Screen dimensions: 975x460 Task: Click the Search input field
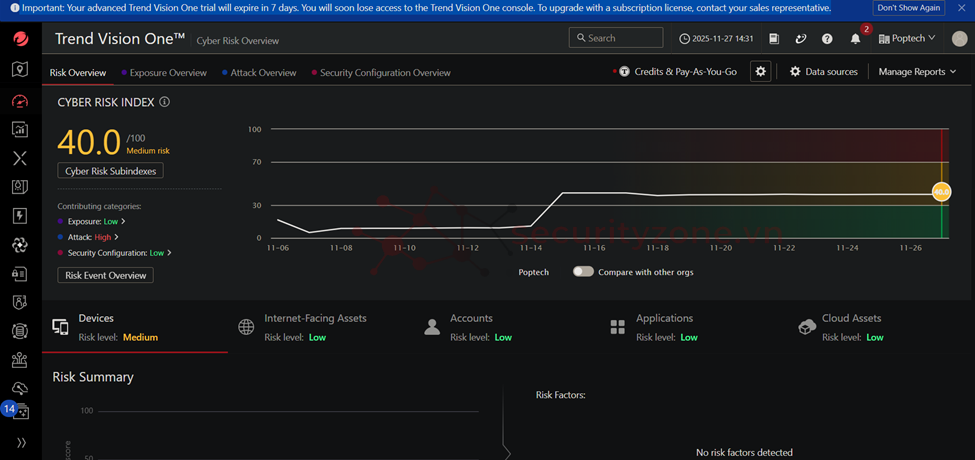tap(616, 38)
